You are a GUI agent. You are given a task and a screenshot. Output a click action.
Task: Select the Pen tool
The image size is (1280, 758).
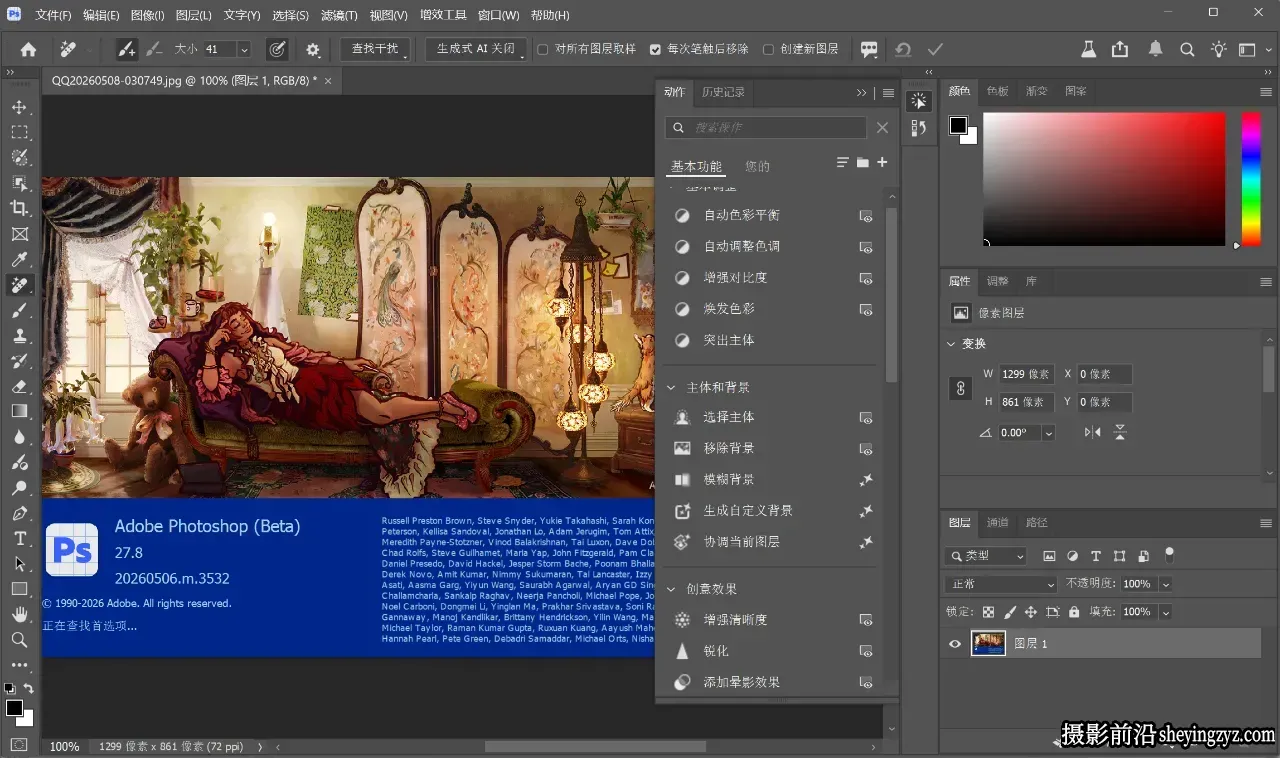click(x=19, y=513)
